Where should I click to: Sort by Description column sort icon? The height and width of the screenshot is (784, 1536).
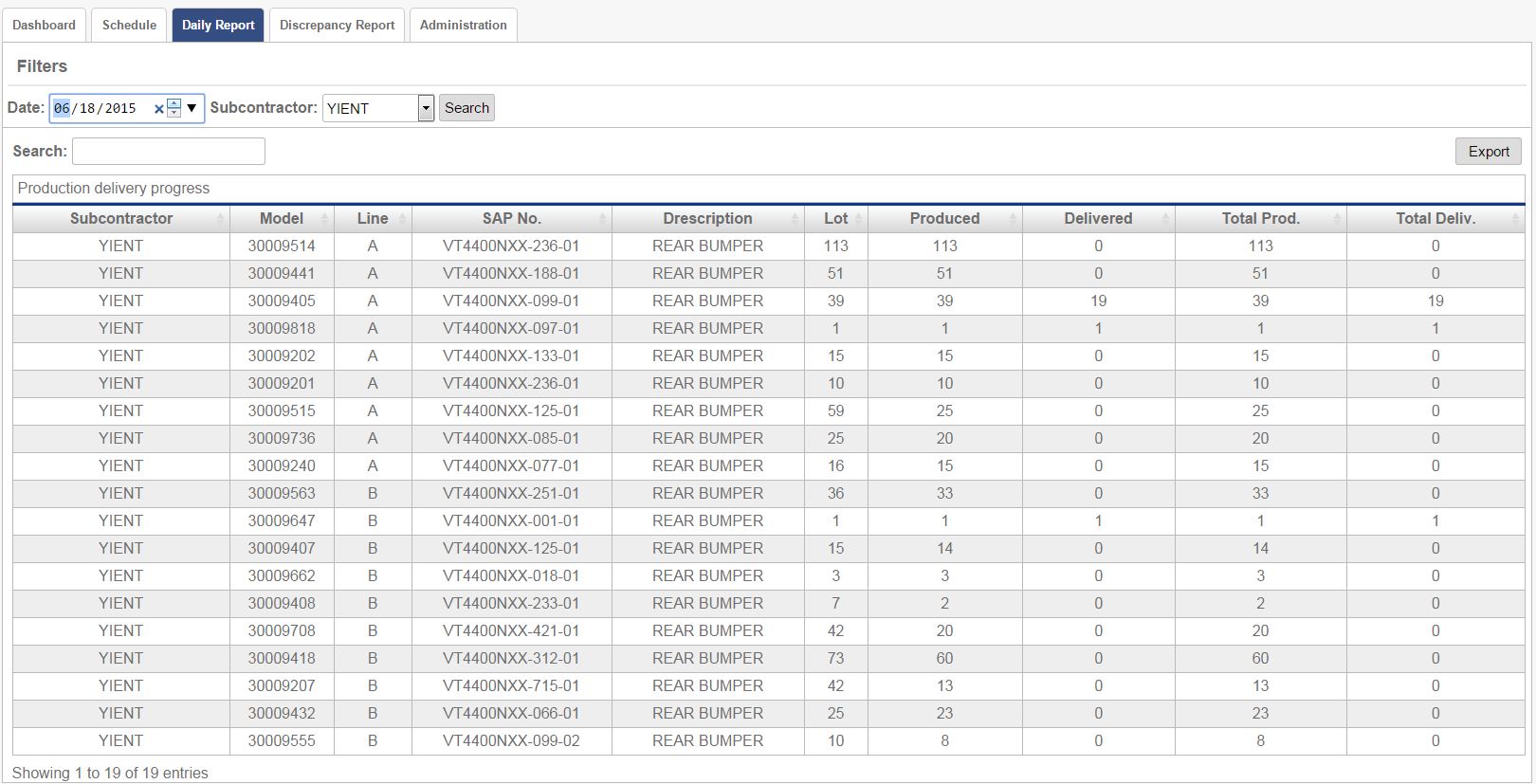pos(795,219)
